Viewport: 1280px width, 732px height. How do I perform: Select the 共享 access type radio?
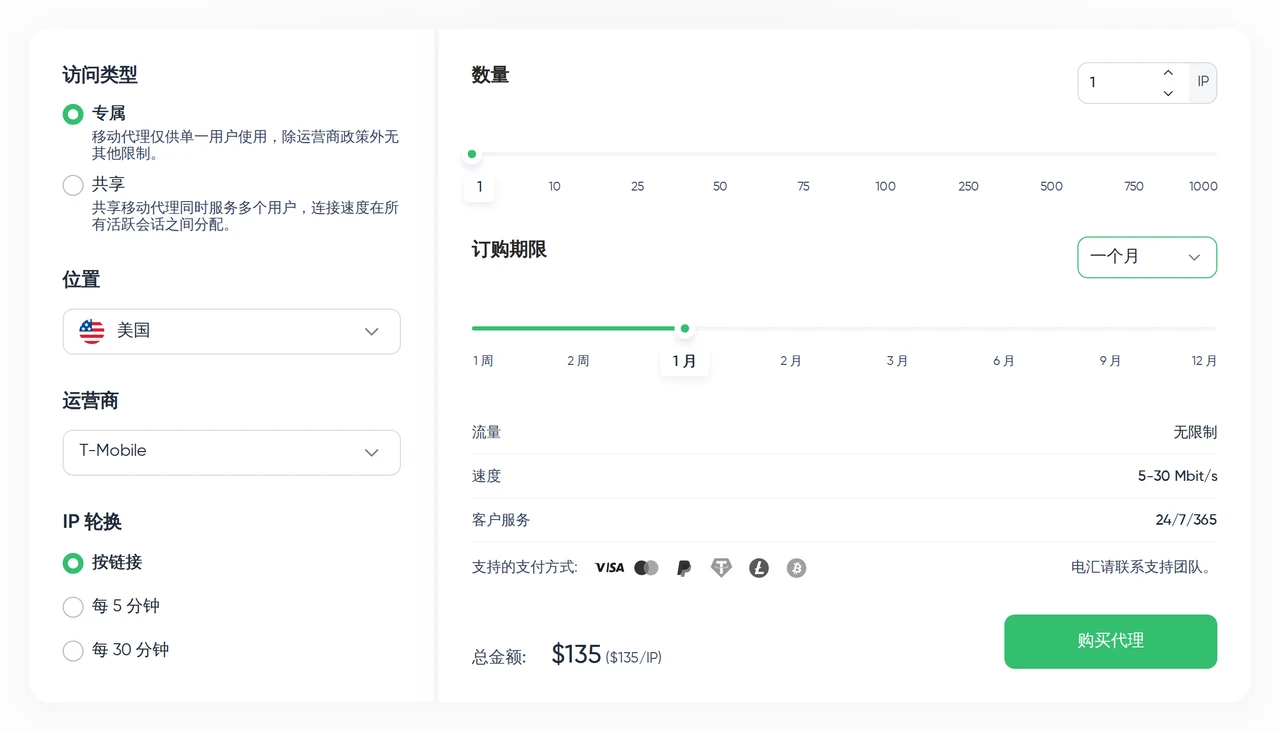coord(73,185)
